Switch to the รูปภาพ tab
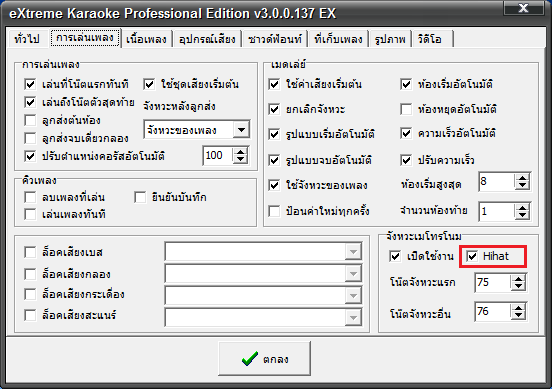The width and height of the screenshot is (552, 389). 390,39
